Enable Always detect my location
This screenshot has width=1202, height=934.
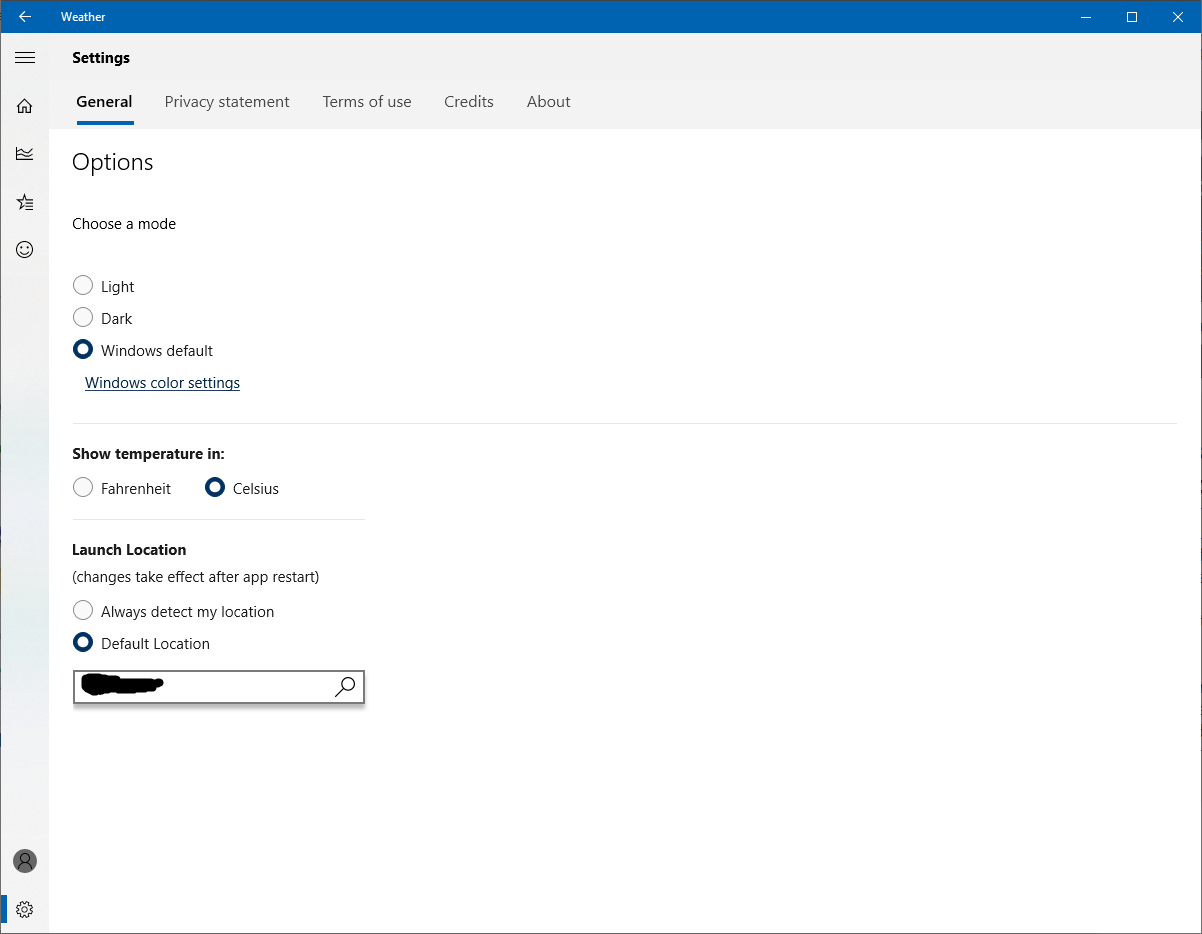(82, 610)
